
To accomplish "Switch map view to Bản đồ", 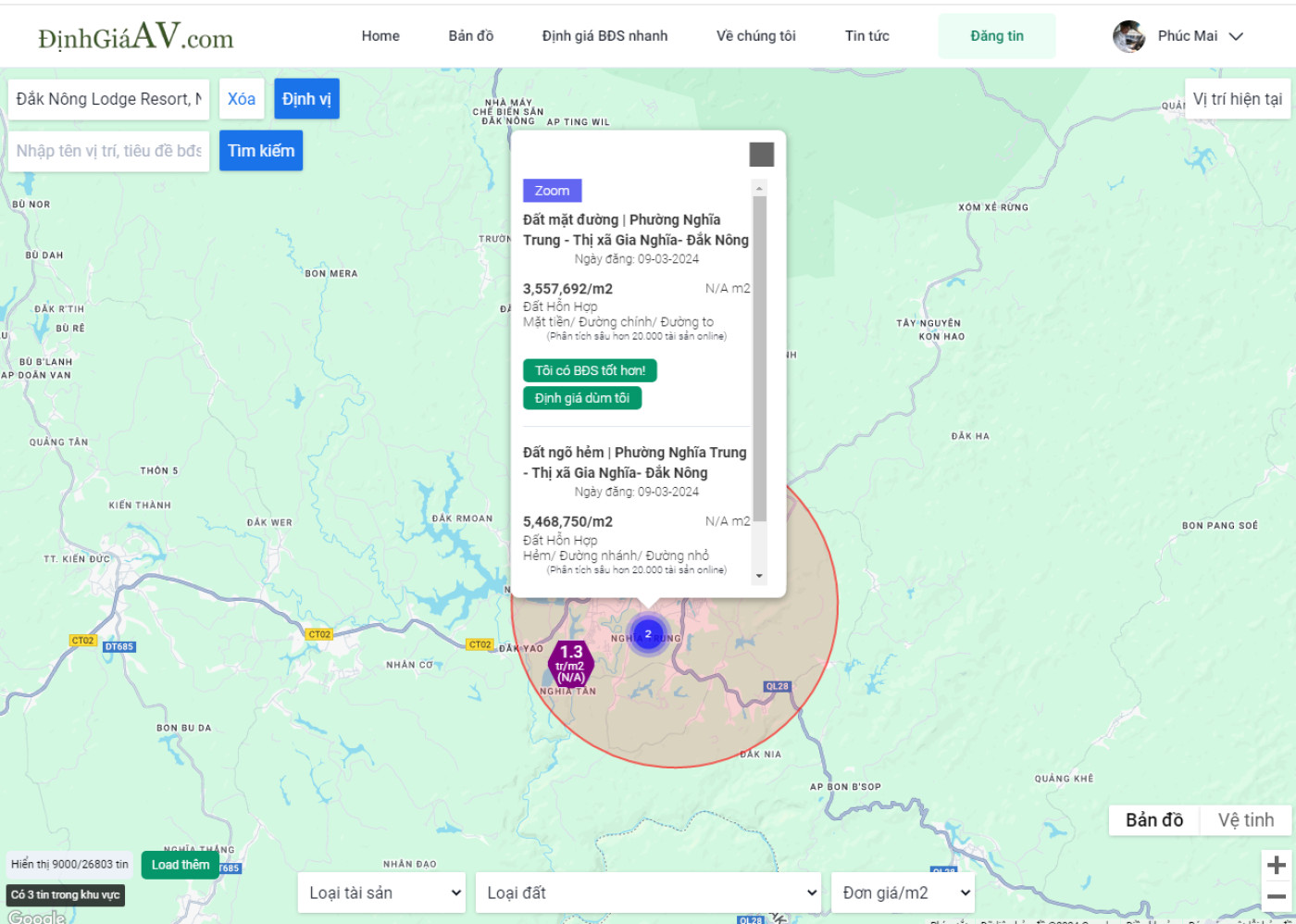I will tap(1154, 820).
